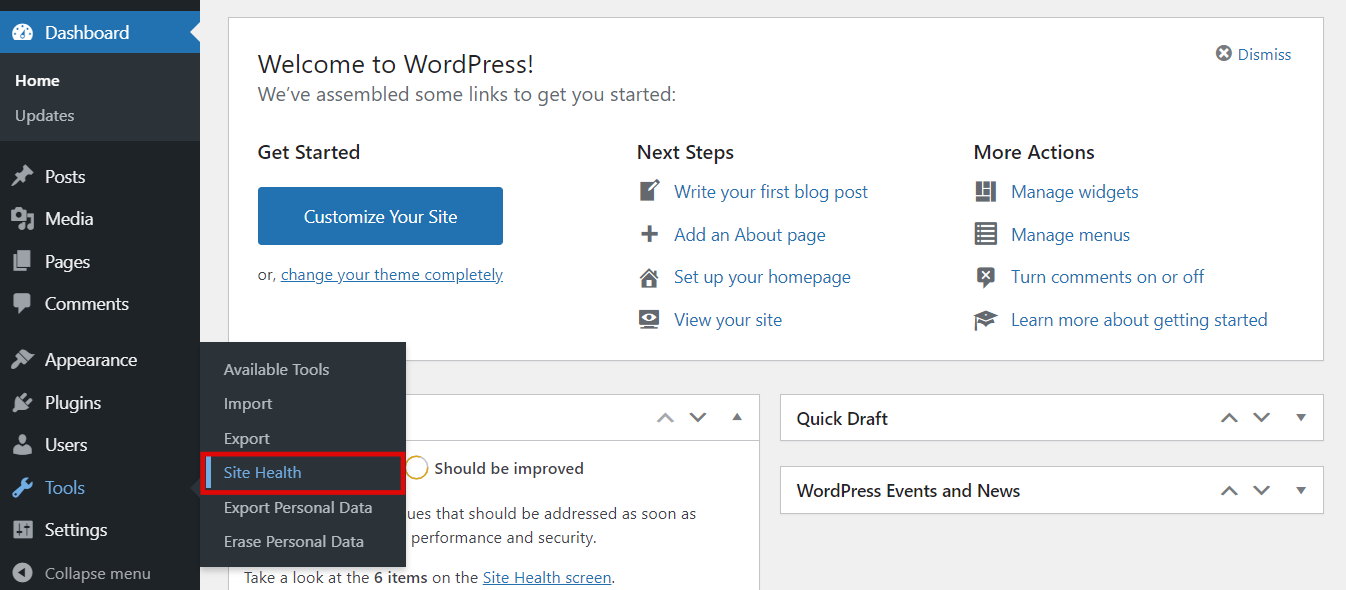Collapse the sidebar menu

coord(82,573)
